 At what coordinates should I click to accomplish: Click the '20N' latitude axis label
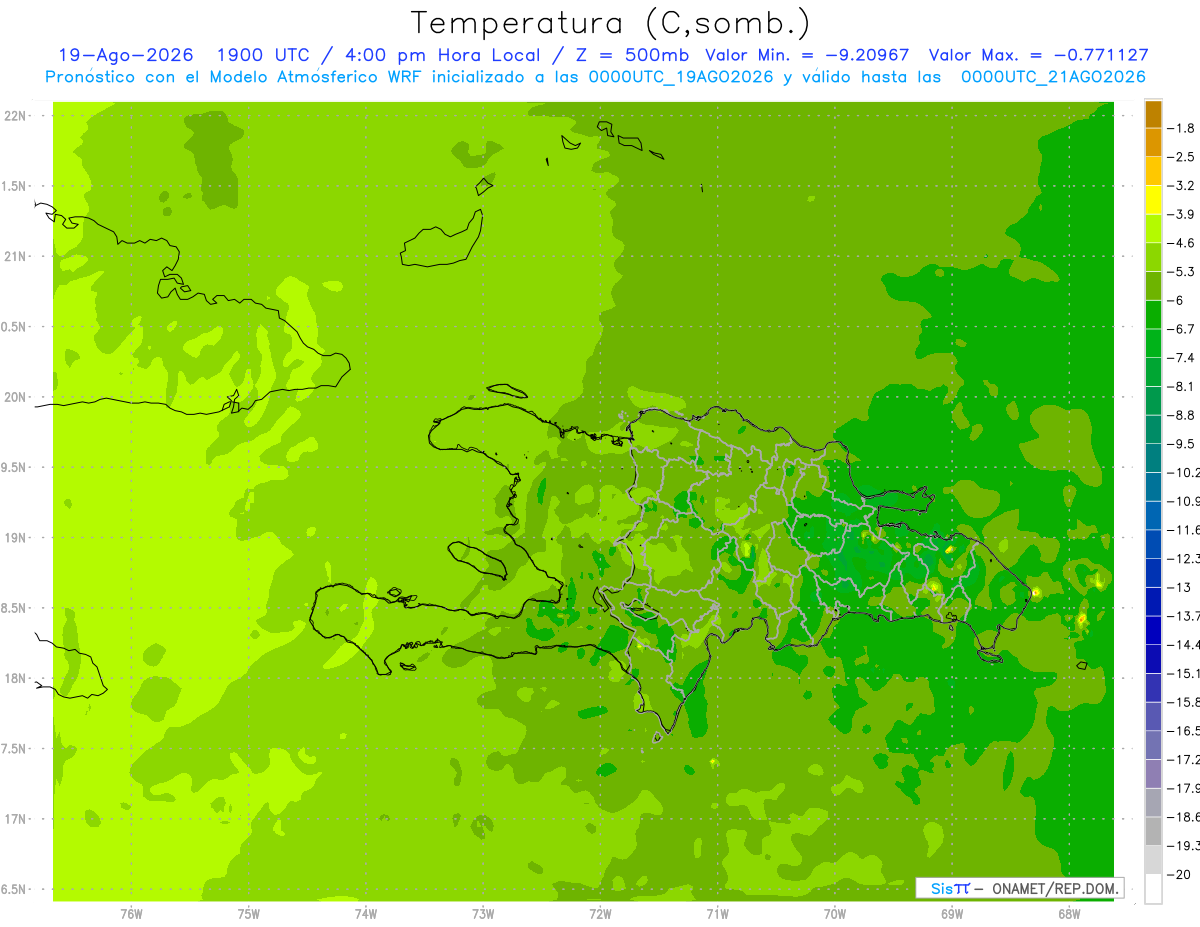[x=15, y=398]
